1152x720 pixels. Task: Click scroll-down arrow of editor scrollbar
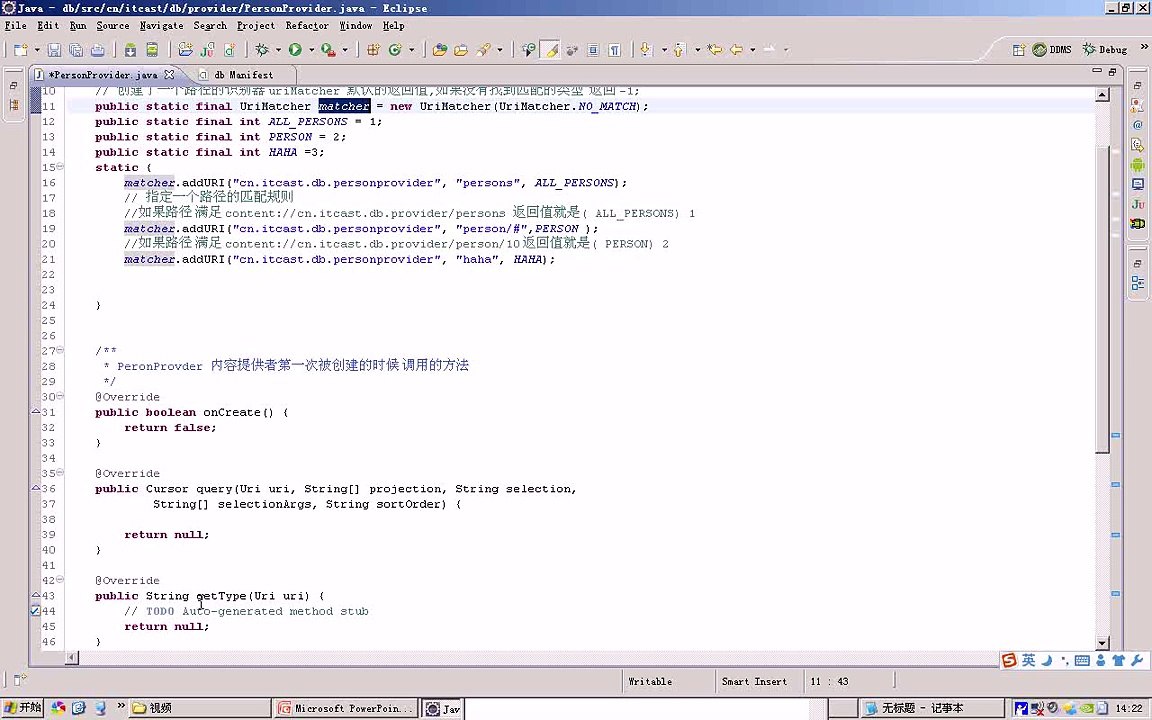(x=1102, y=643)
